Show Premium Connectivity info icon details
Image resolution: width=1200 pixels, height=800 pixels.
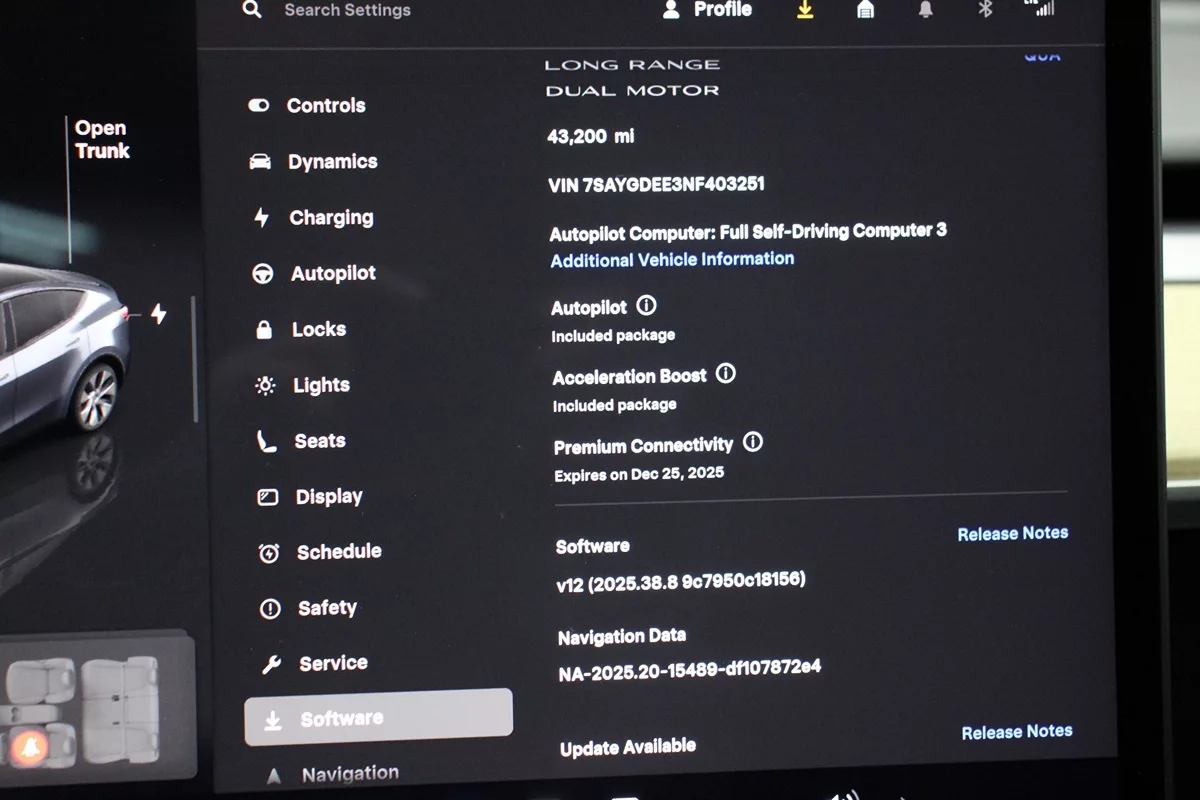tap(753, 442)
